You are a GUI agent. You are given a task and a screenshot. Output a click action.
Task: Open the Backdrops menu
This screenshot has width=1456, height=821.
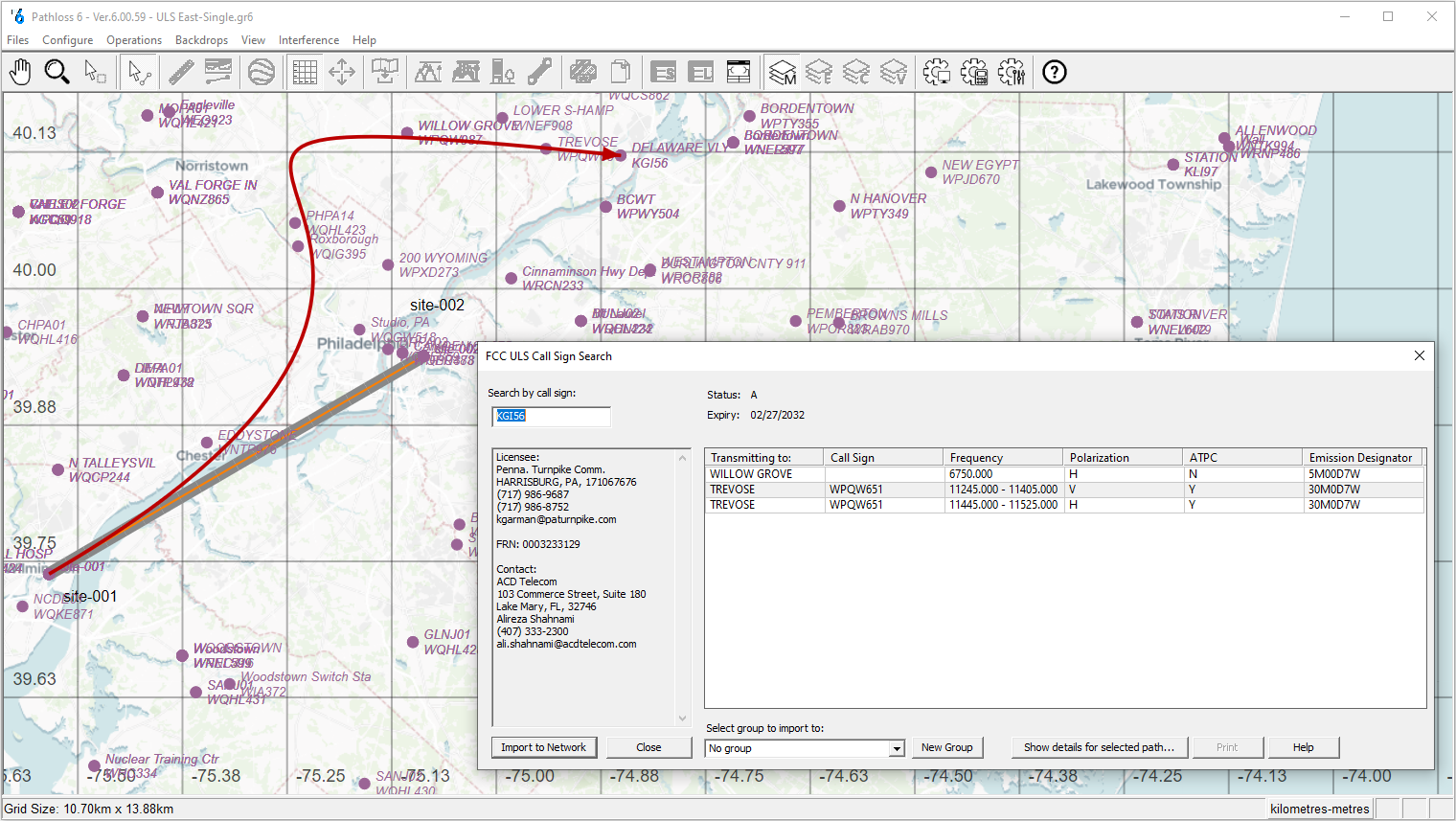(201, 40)
